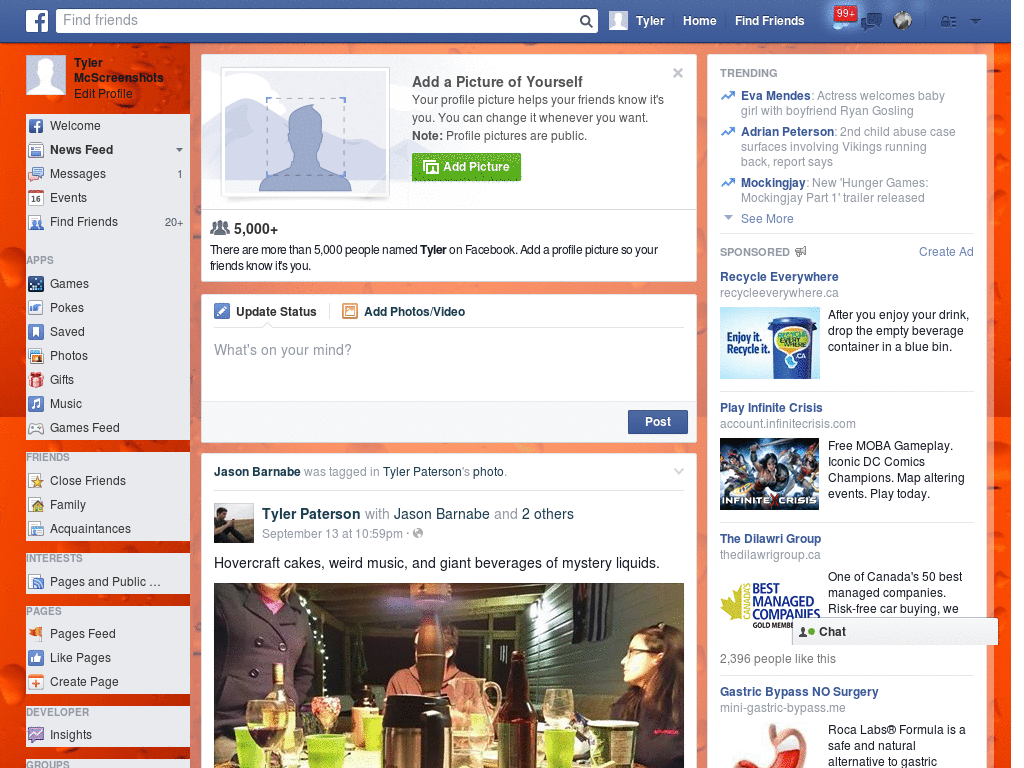The image size is (1024, 768).
Task: Click the green Add Picture button
Action: pos(466,167)
